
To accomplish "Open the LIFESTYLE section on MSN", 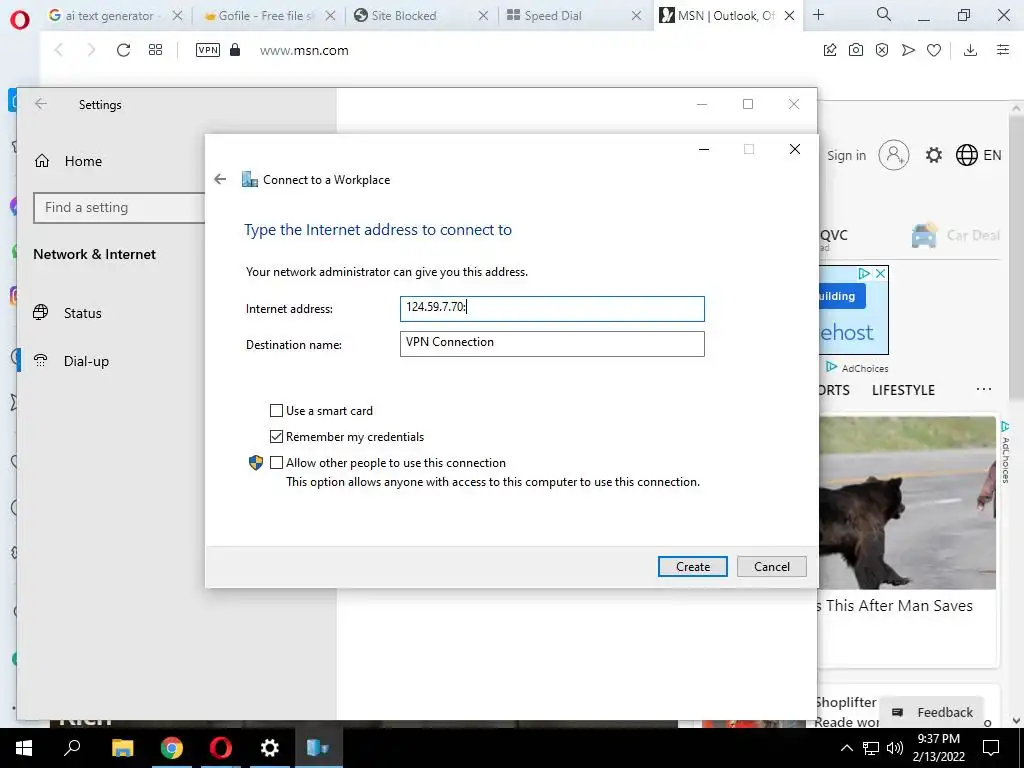I will [903, 391].
